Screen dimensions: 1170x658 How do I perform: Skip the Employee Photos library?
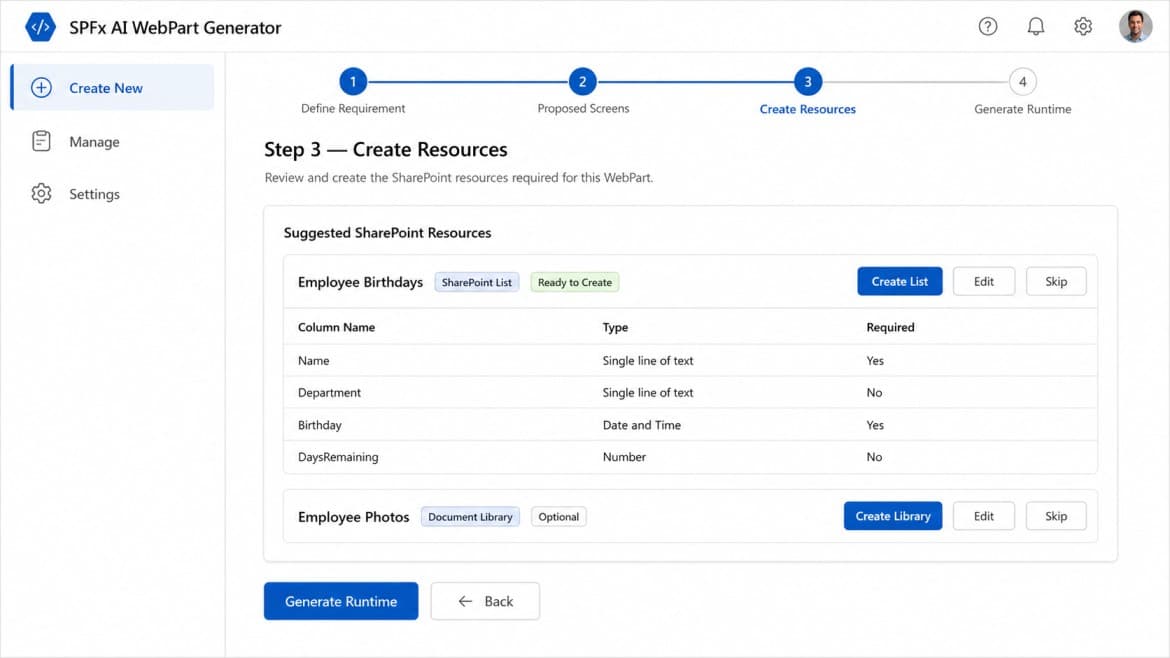(x=1056, y=516)
